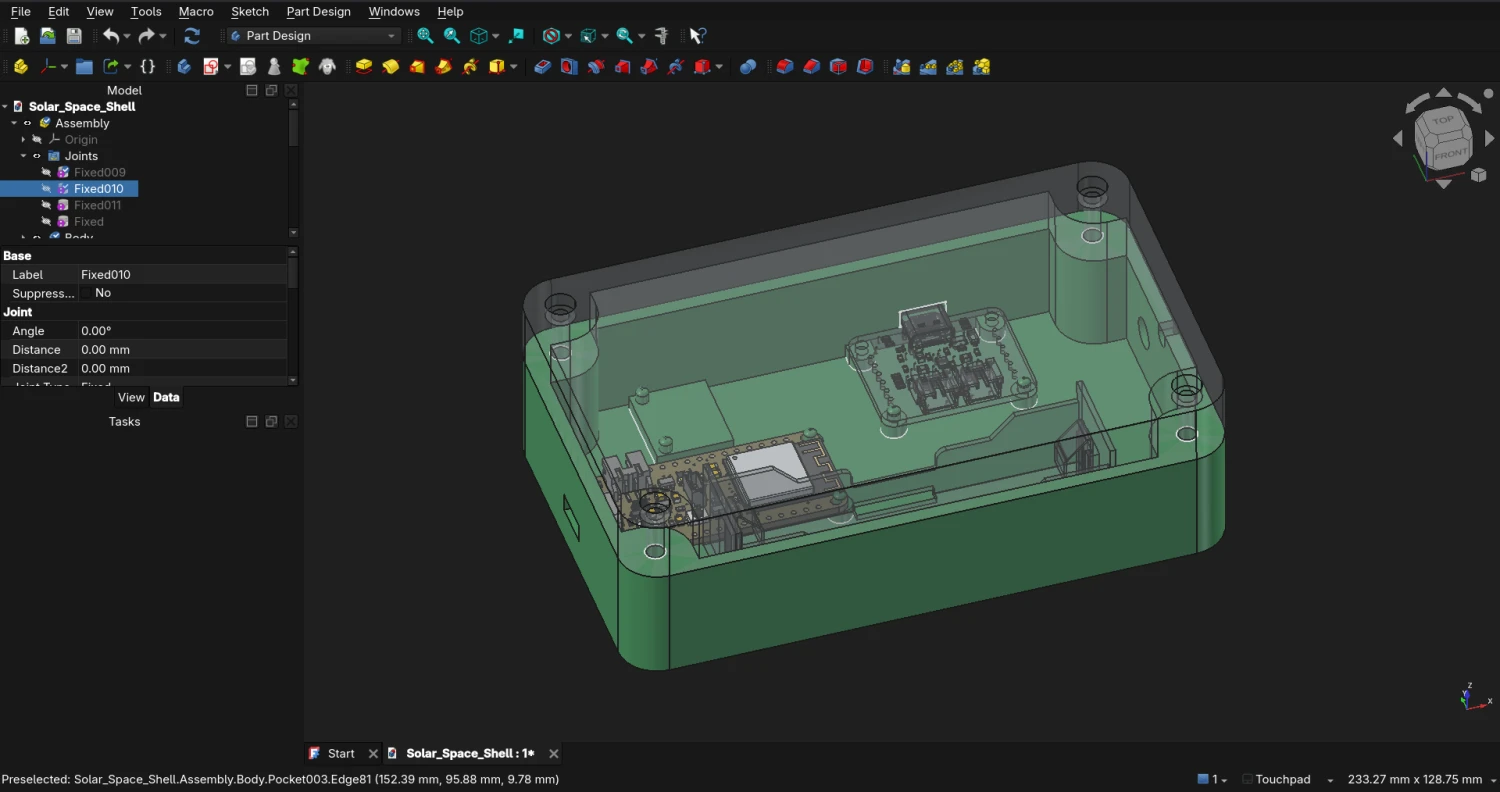Click the Pad extrude tool
1500x792 pixels.
pos(364,67)
